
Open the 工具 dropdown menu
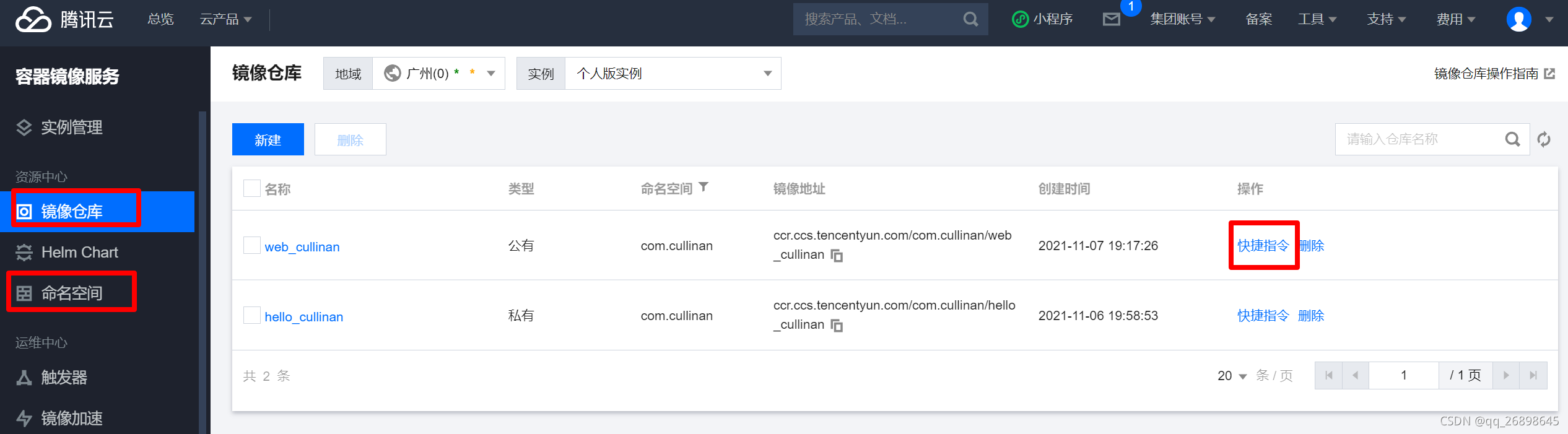pos(1317,19)
